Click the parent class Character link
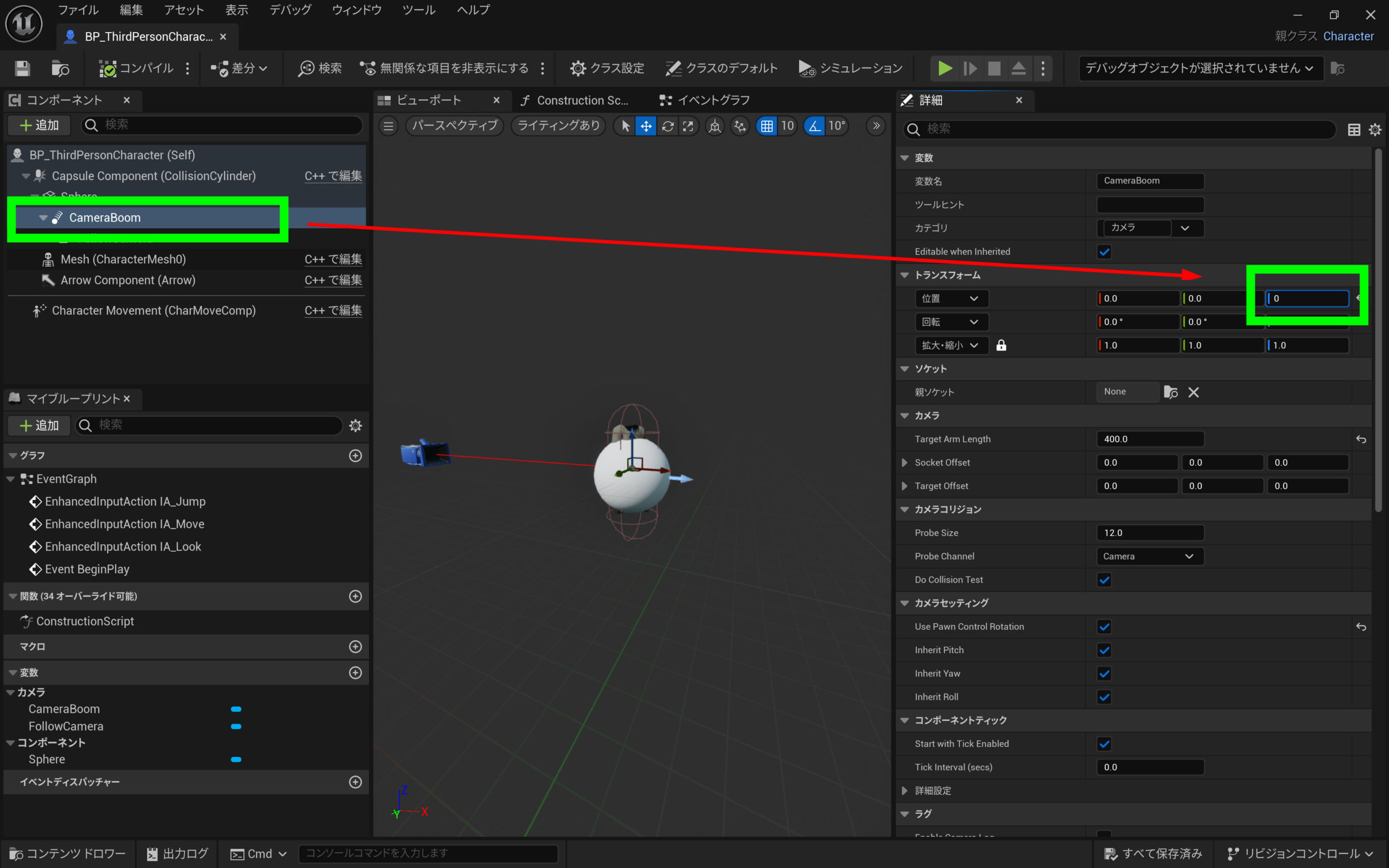This screenshot has width=1389, height=868. pyautogui.click(x=1348, y=36)
